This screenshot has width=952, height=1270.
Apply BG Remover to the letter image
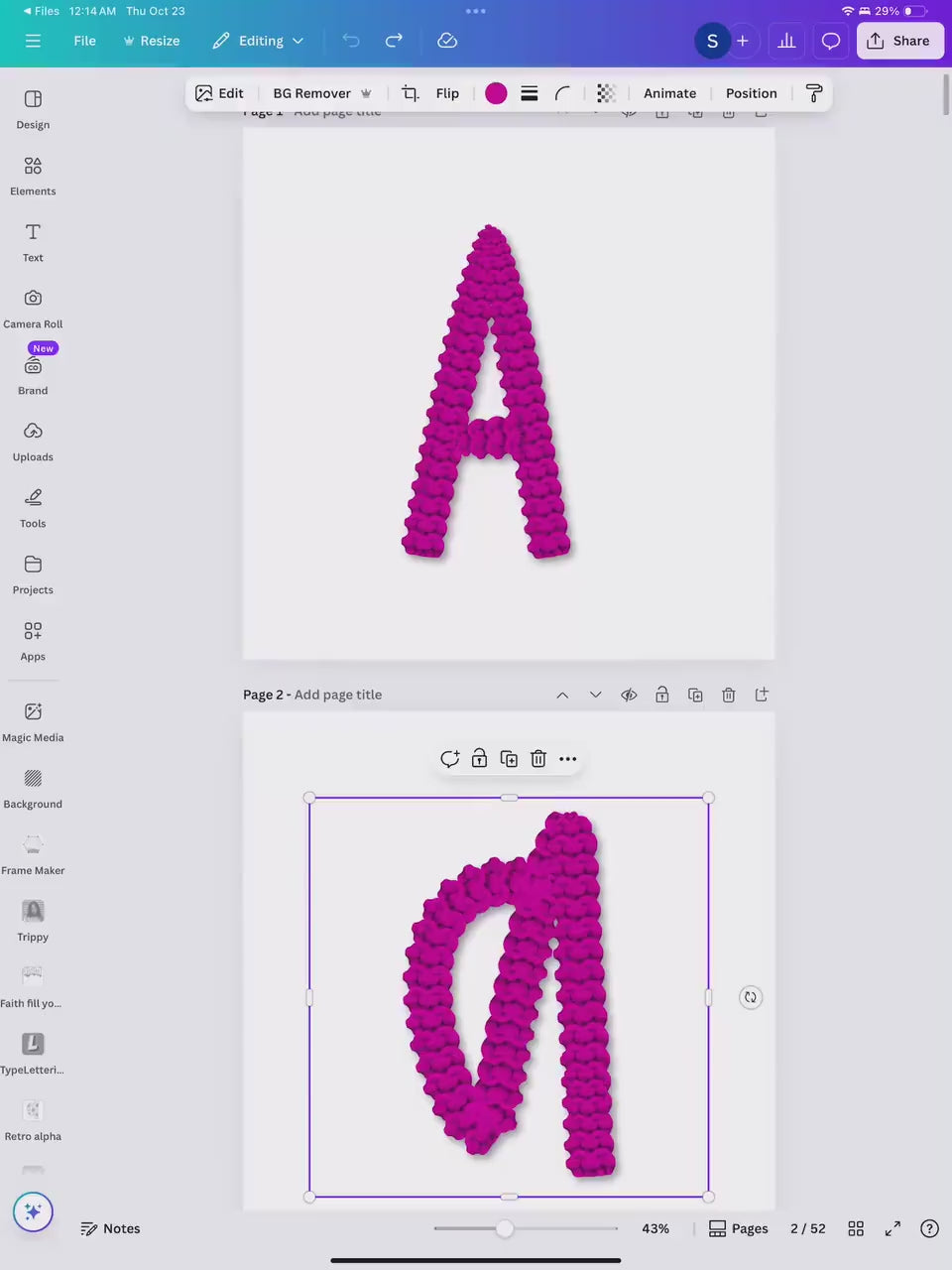pos(311,92)
